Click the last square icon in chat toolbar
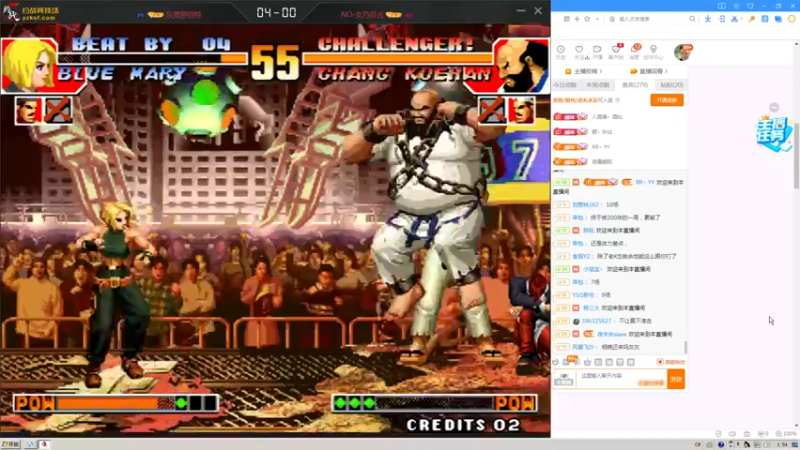This screenshot has height=450, width=800. [631, 362]
